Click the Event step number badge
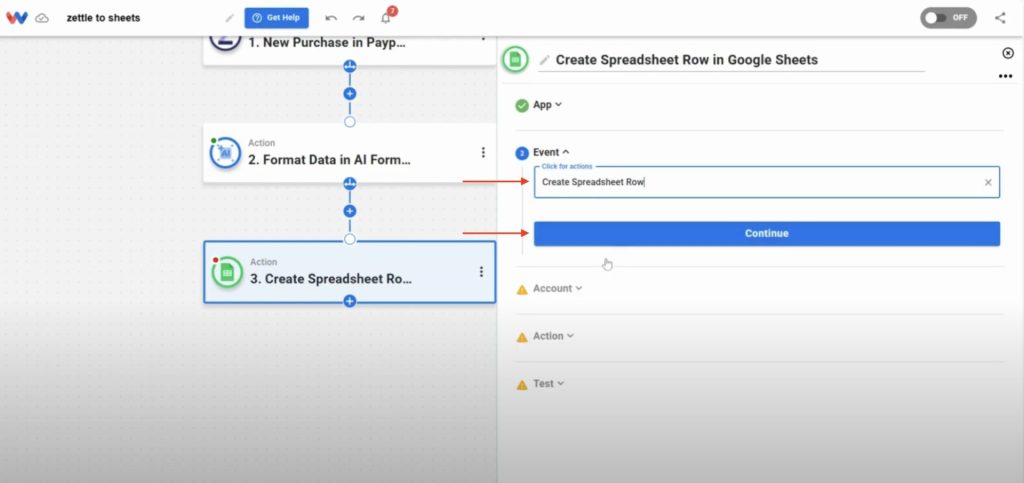Viewport: 1024px width, 483px height. coord(522,153)
